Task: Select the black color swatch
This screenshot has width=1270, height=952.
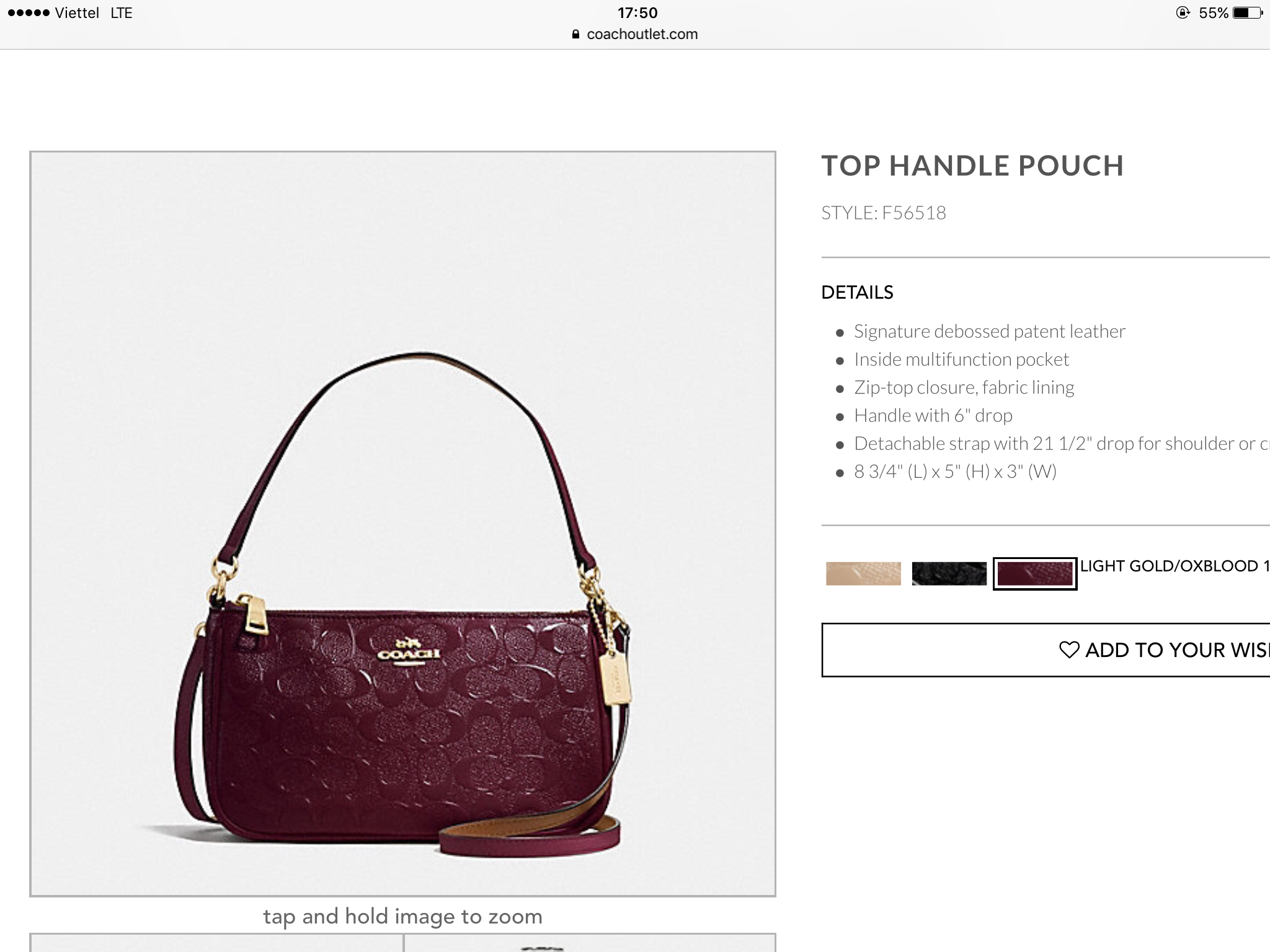Action: pos(949,573)
